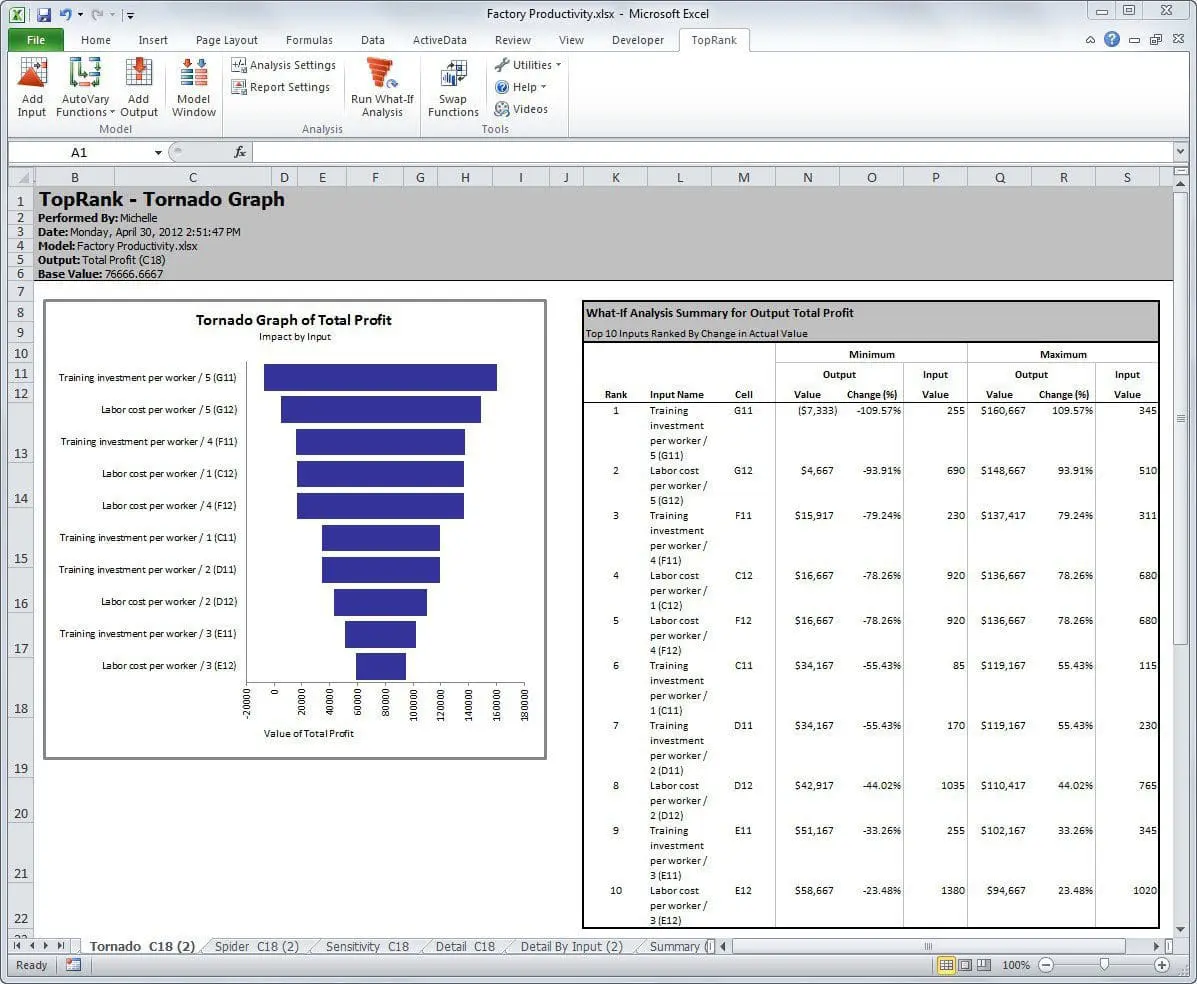This screenshot has height=984, width=1197.
Task: Open the Name Box dropdown arrow
Action: coord(158,152)
